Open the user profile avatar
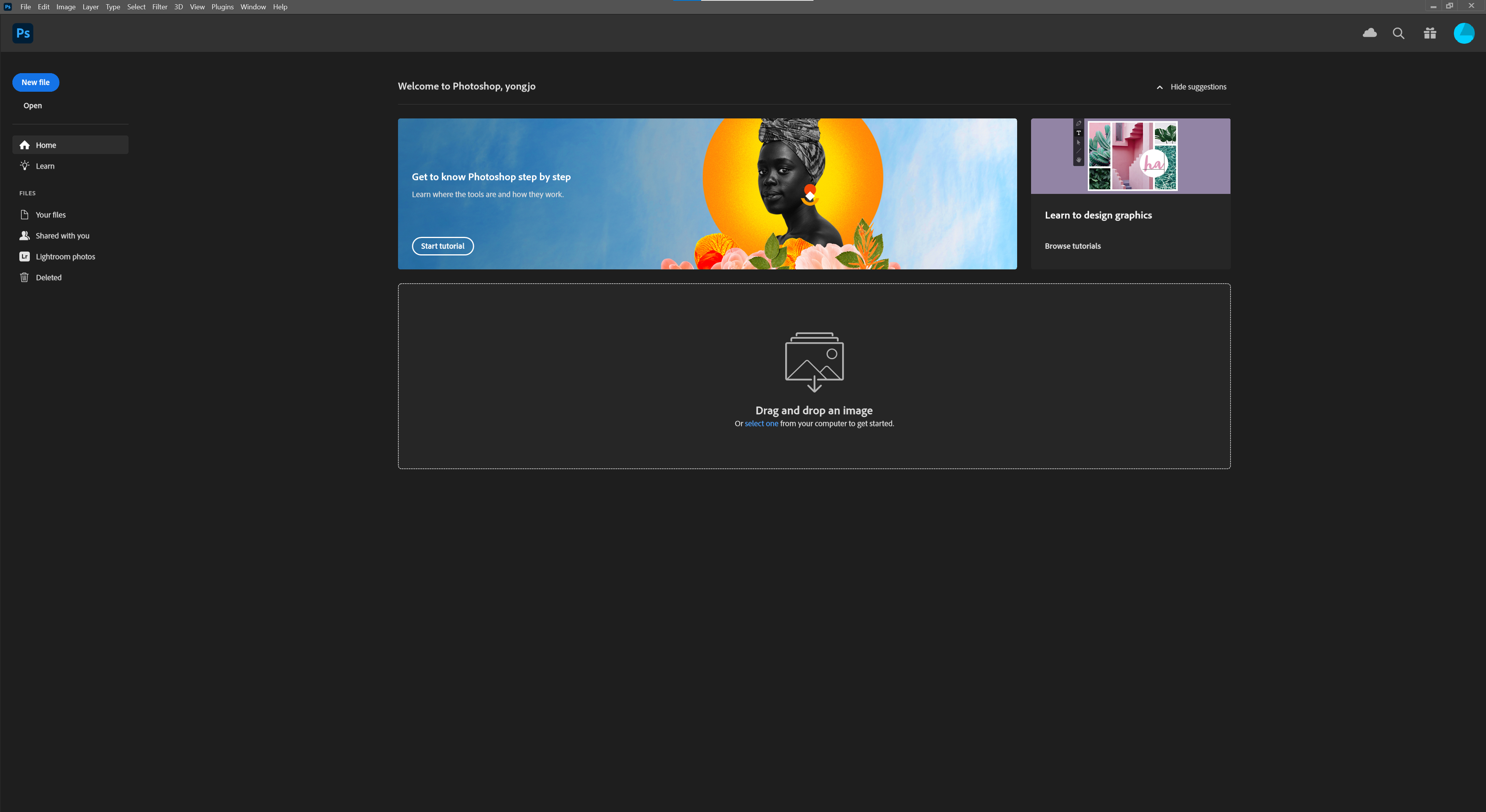Image resolution: width=1486 pixels, height=812 pixels. (x=1464, y=33)
